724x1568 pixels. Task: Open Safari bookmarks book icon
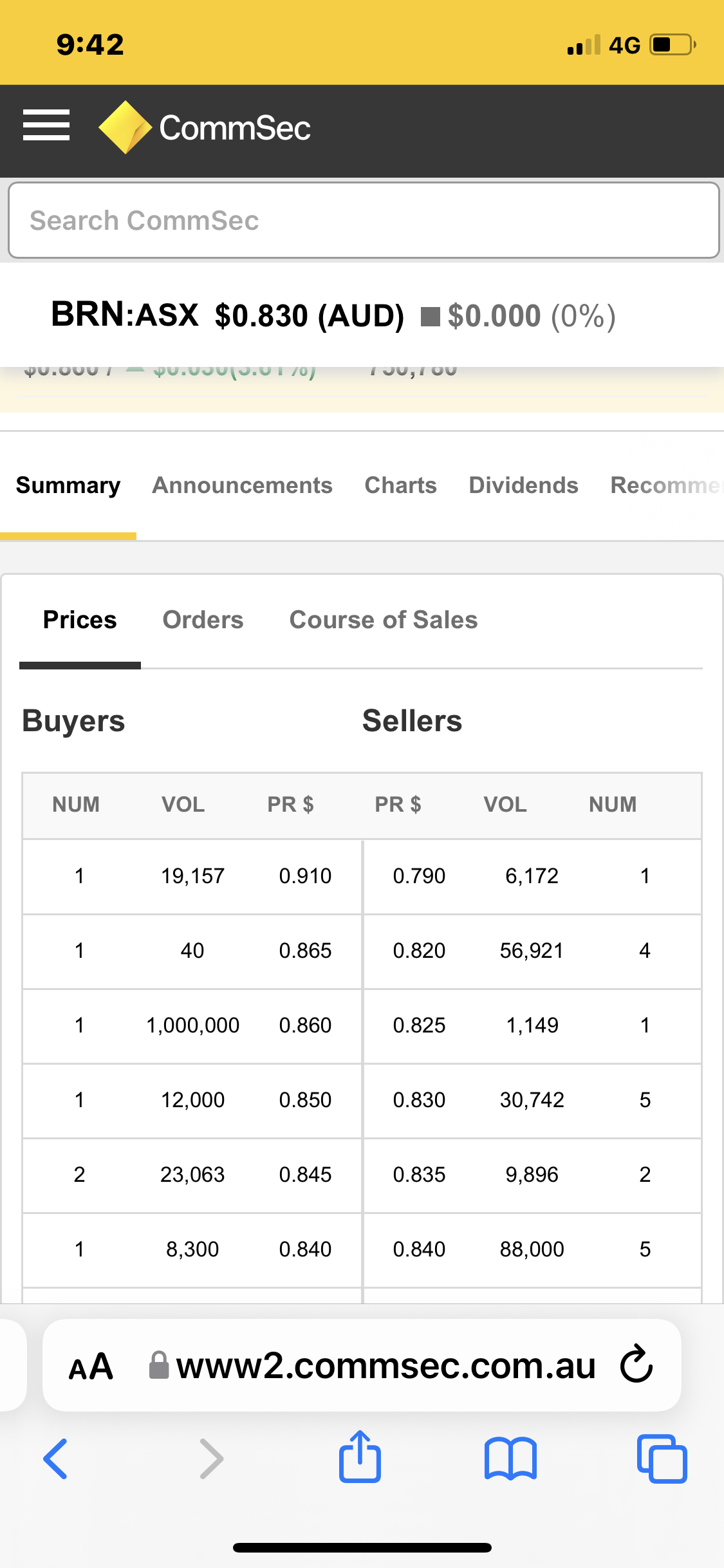click(x=510, y=1459)
